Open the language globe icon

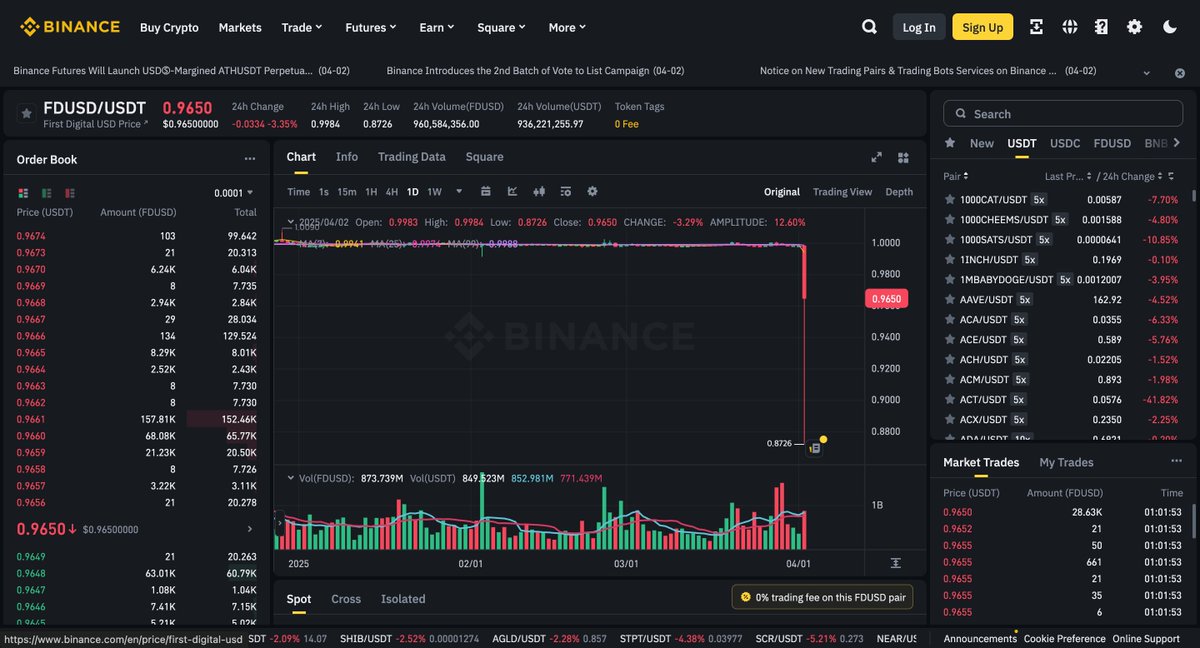1069,27
